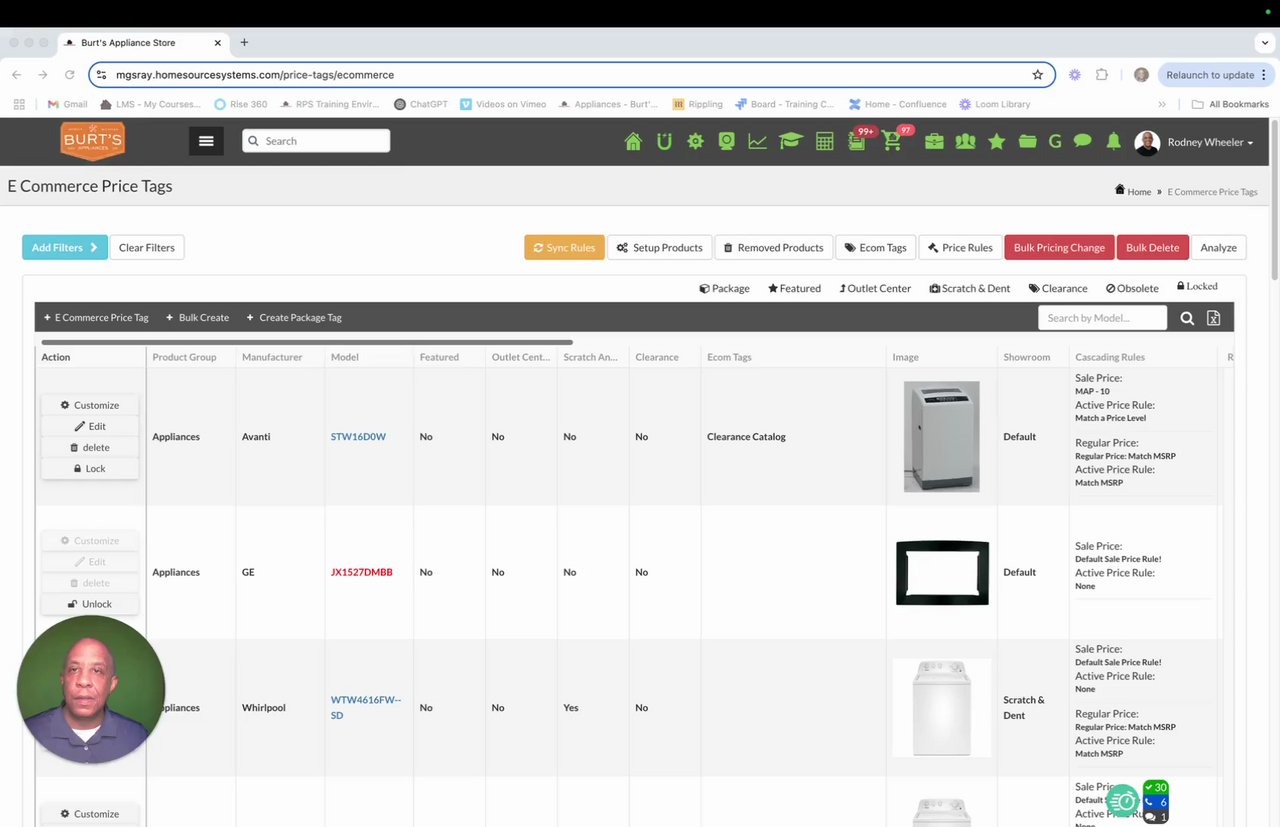1280x827 pixels.
Task: Go to Home via green house icon
Action: [633, 142]
